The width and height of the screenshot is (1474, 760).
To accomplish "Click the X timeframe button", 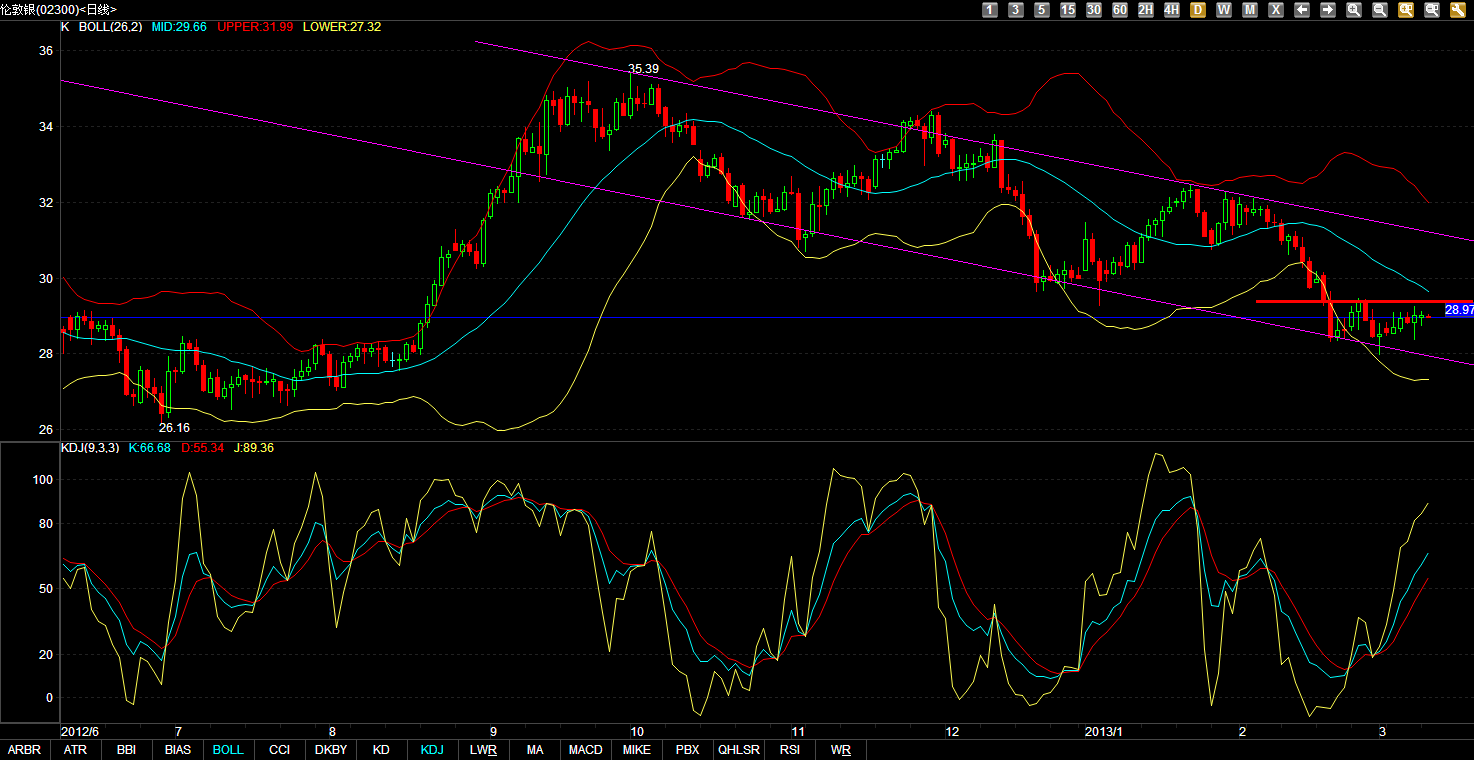I will click(x=1276, y=10).
